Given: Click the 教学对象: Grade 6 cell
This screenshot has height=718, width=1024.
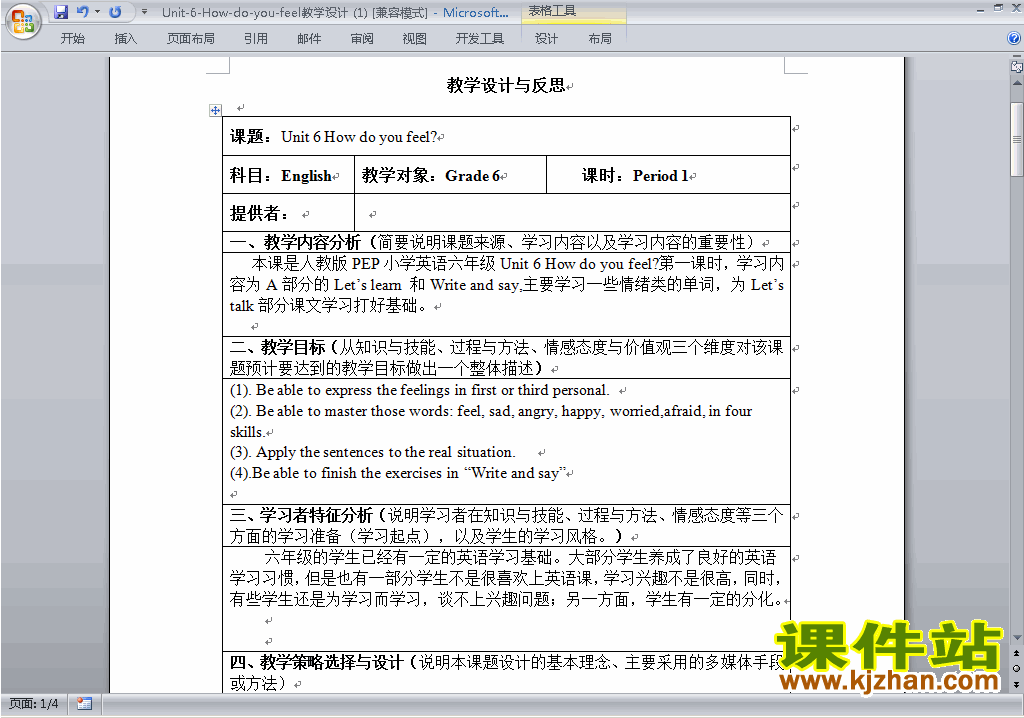Looking at the screenshot, I should (x=450, y=175).
